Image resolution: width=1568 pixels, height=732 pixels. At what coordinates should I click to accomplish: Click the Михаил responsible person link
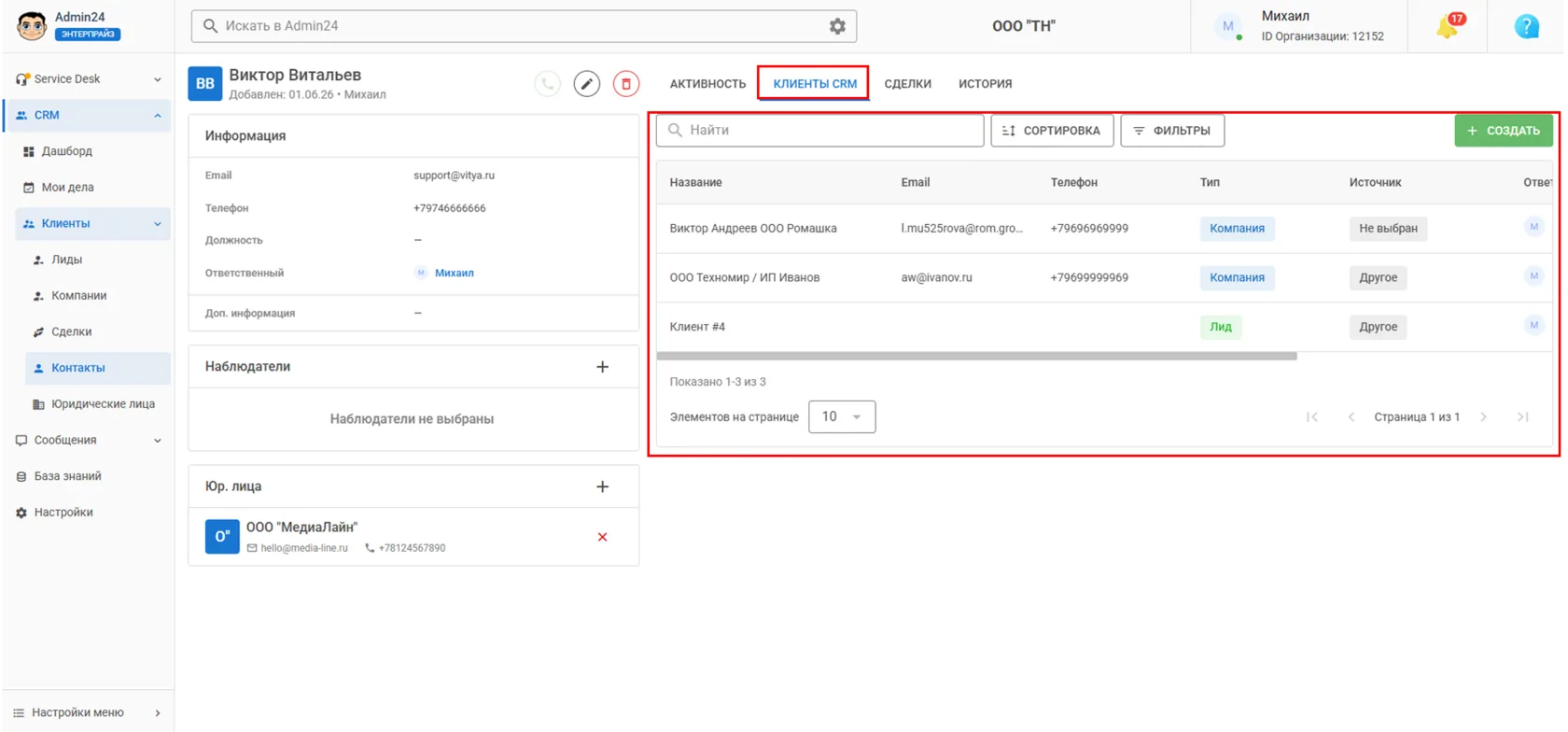(x=455, y=273)
